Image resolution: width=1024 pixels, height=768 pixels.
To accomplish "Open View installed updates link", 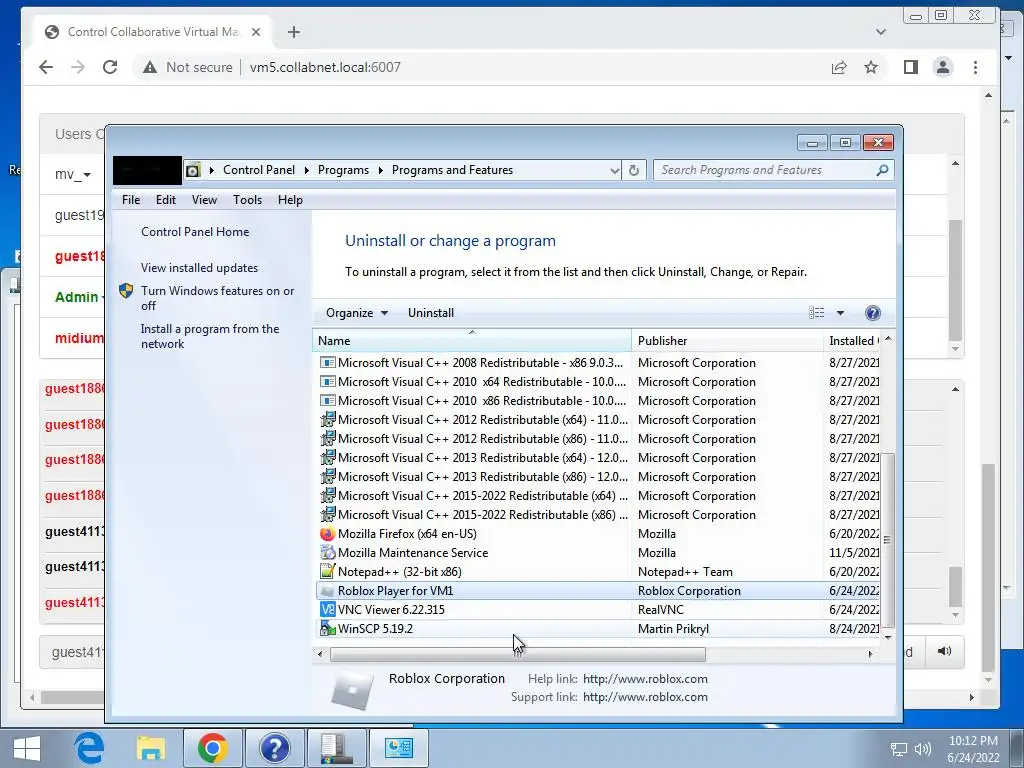I will pyautogui.click(x=199, y=268).
